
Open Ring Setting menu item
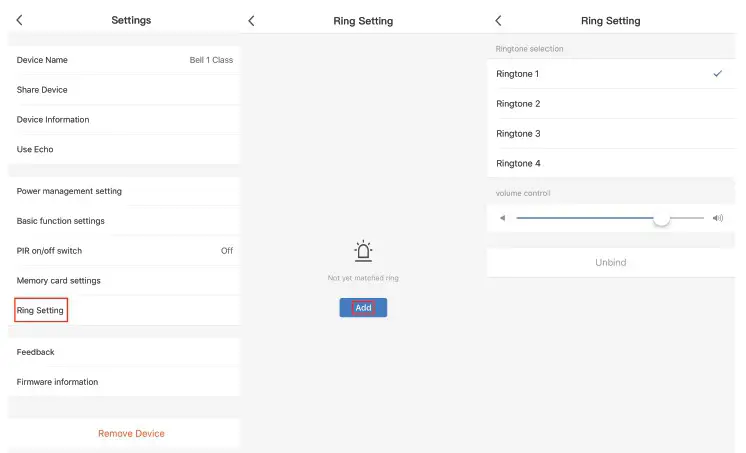coord(41,311)
